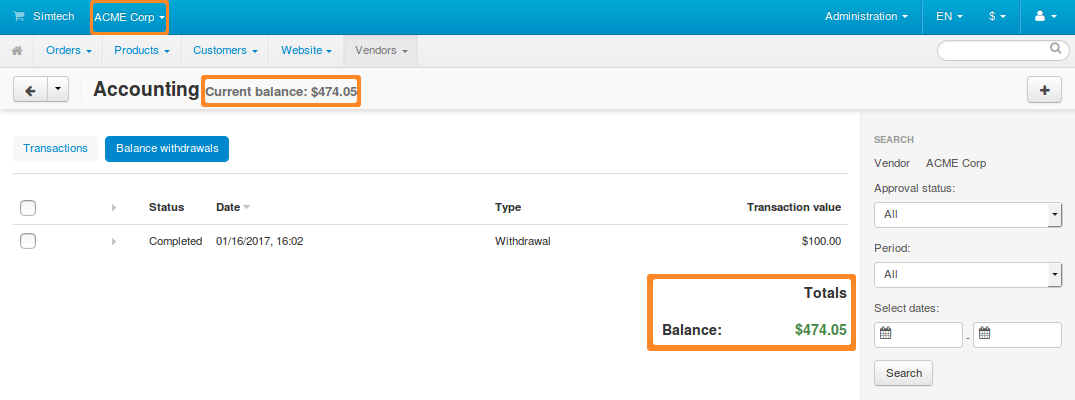Open the Vendors menu
Viewport: 1075px width, 400px height.
pyautogui.click(x=381, y=51)
